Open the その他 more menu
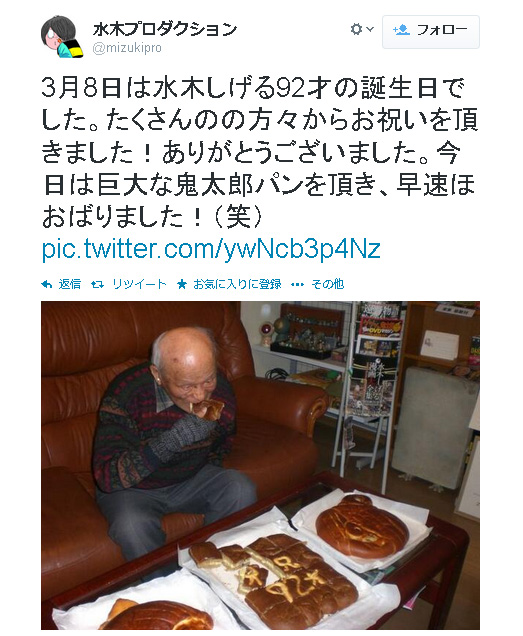Viewport: 523px width, 636px height. tap(327, 284)
